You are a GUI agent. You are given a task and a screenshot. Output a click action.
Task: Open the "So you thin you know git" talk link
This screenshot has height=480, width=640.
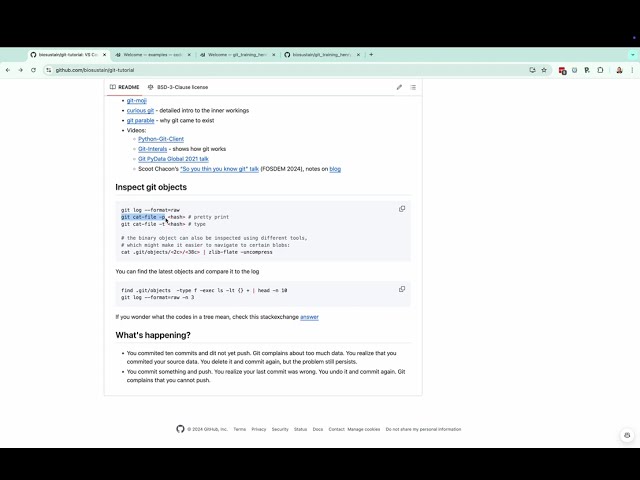(x=220, y=169)
